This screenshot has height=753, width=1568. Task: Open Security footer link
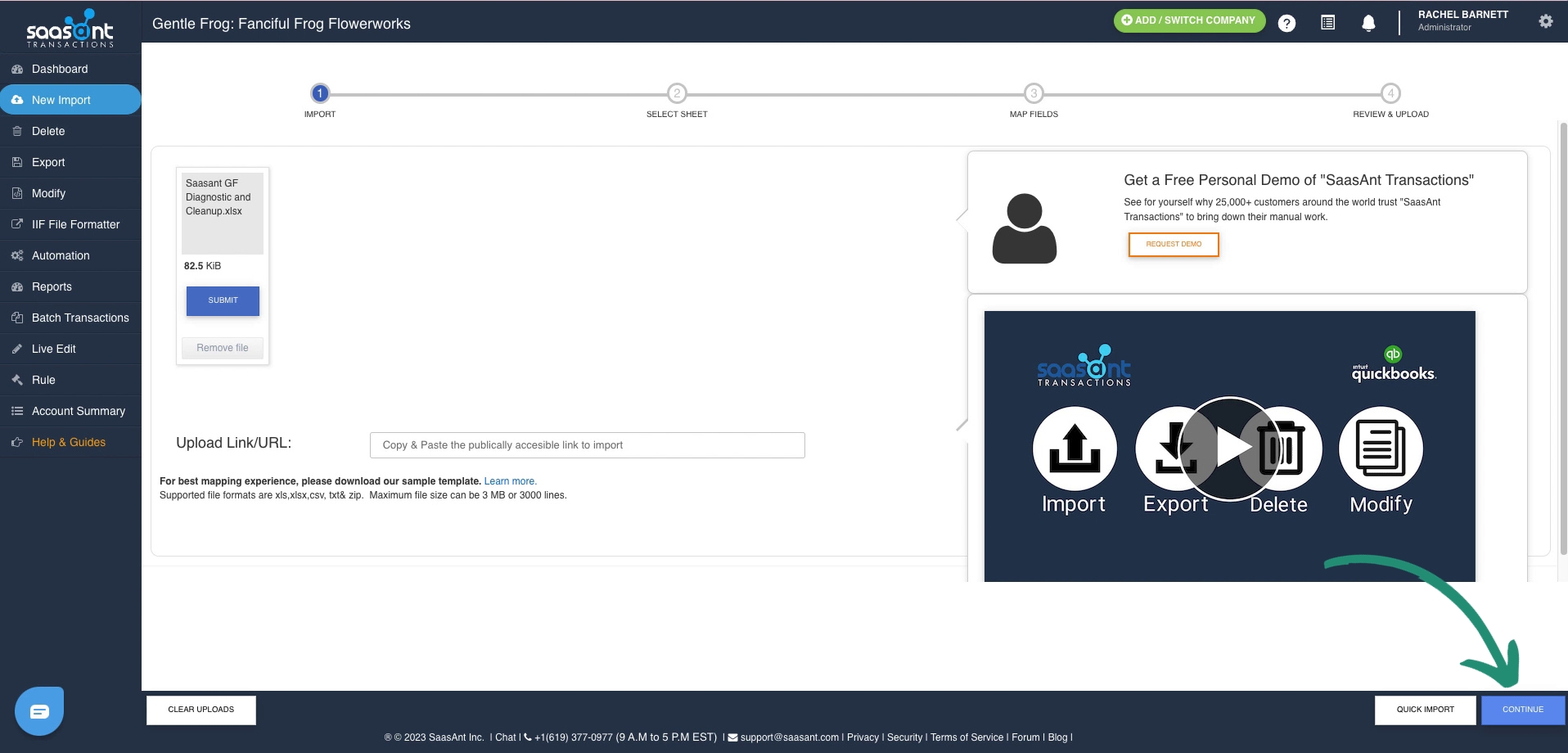coord(904,737)
